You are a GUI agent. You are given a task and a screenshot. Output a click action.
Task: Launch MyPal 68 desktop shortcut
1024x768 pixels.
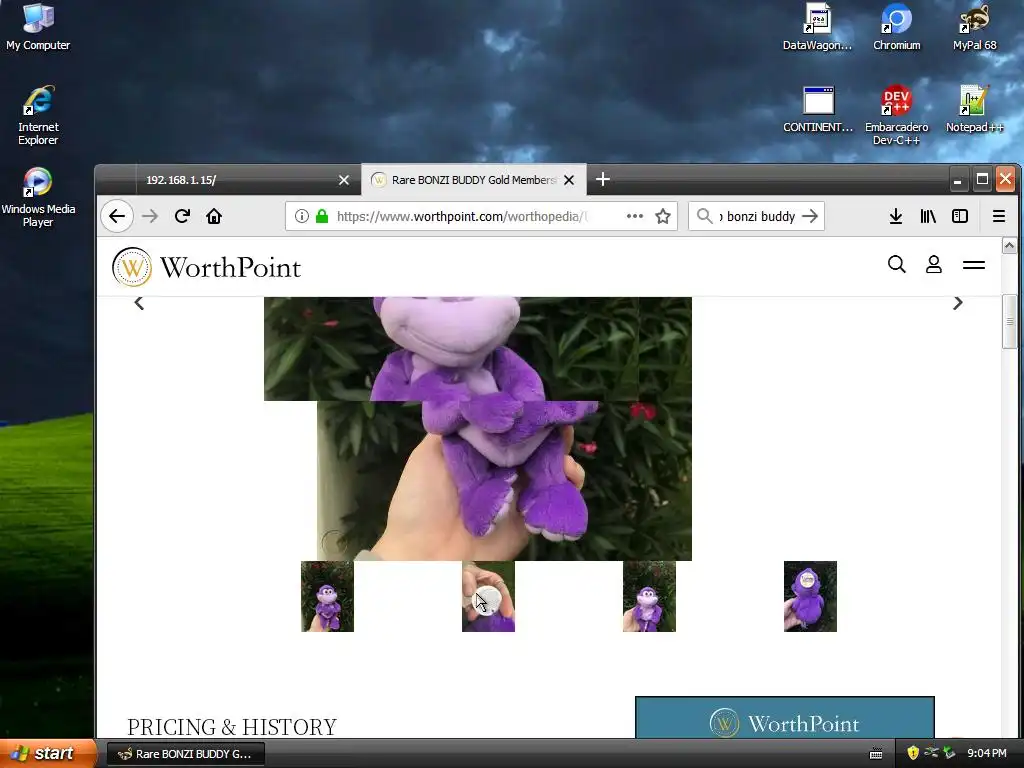(x=974, y=27)
